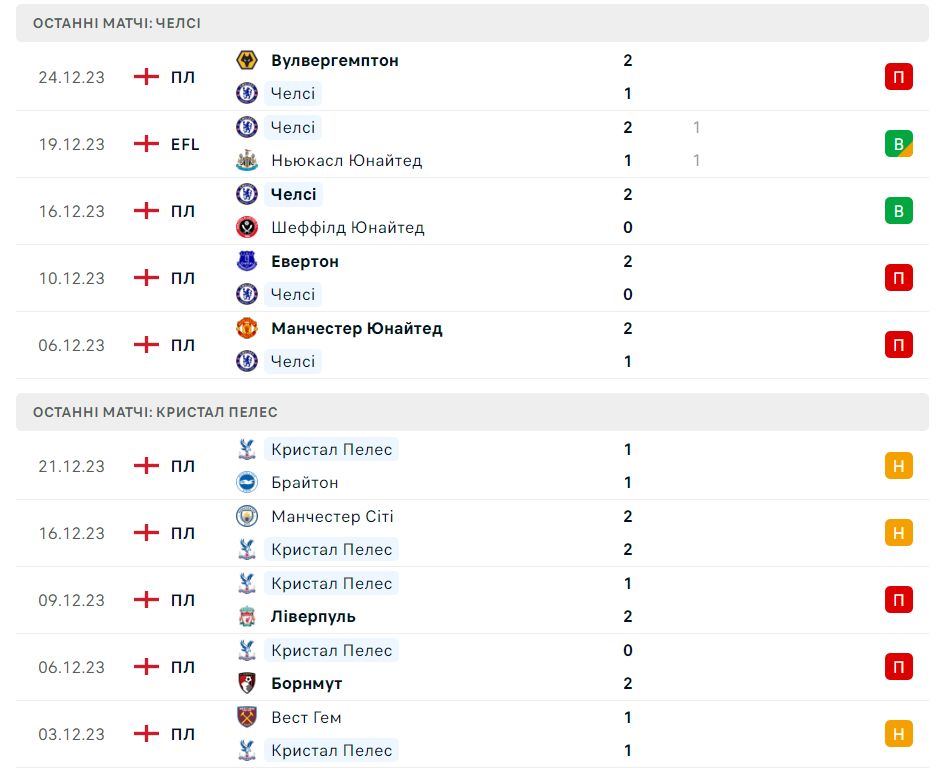Image resolution: width=943 pixels, height=774 pixels.
Task: Click the Brighton club crest icon
Action: (246, 482)
